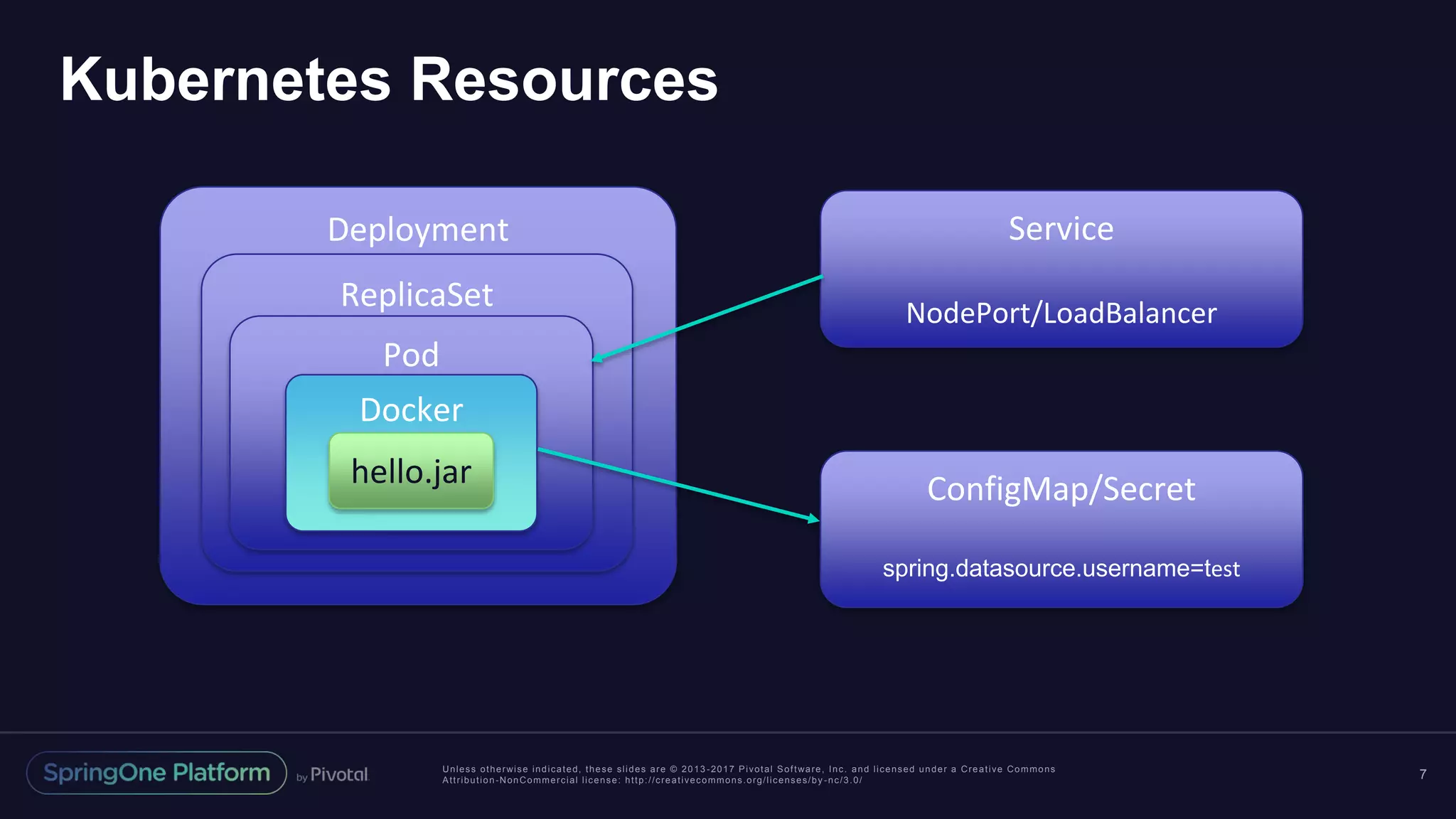Click the slide page number 7
Image resolution: width=1456 pixels, height=819 pixels.
pos(1423,774)
